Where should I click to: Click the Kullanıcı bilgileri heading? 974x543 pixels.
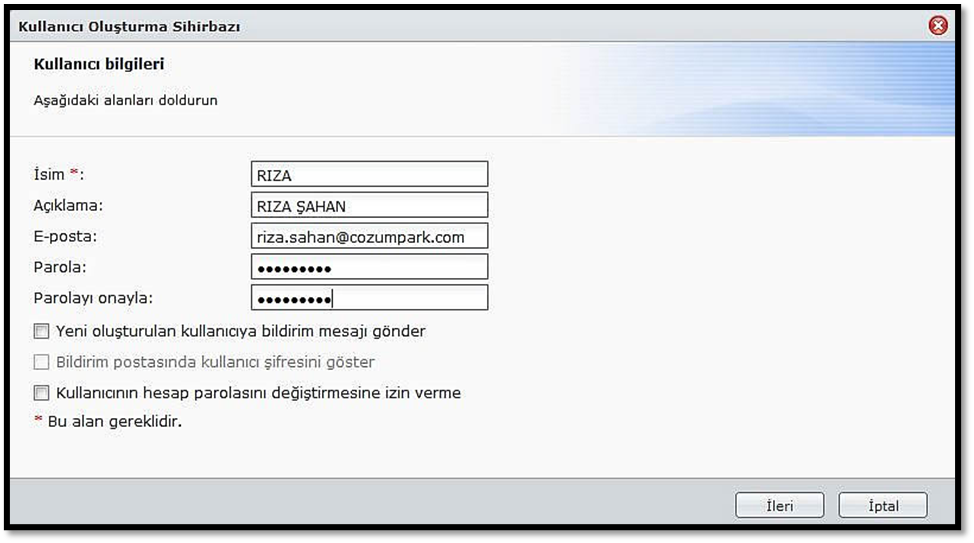(x=99, y=64)
